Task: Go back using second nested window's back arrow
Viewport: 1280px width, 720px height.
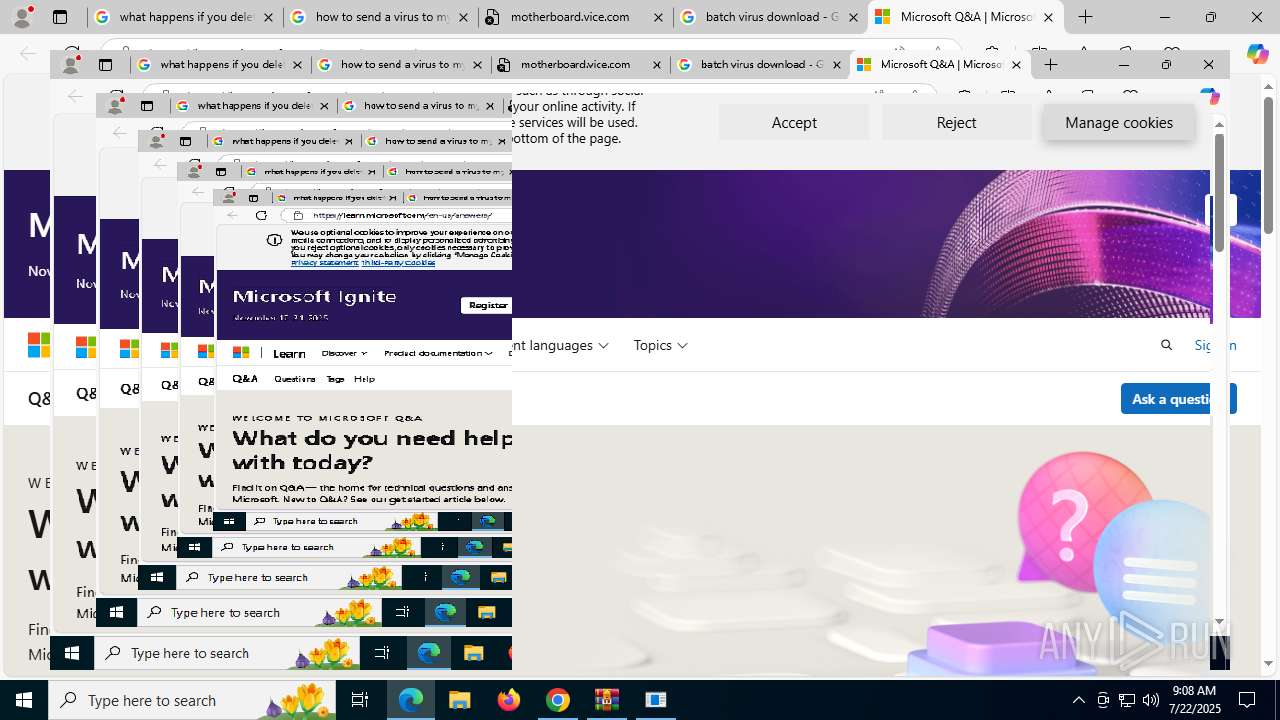Action: [x=74, y=96]
